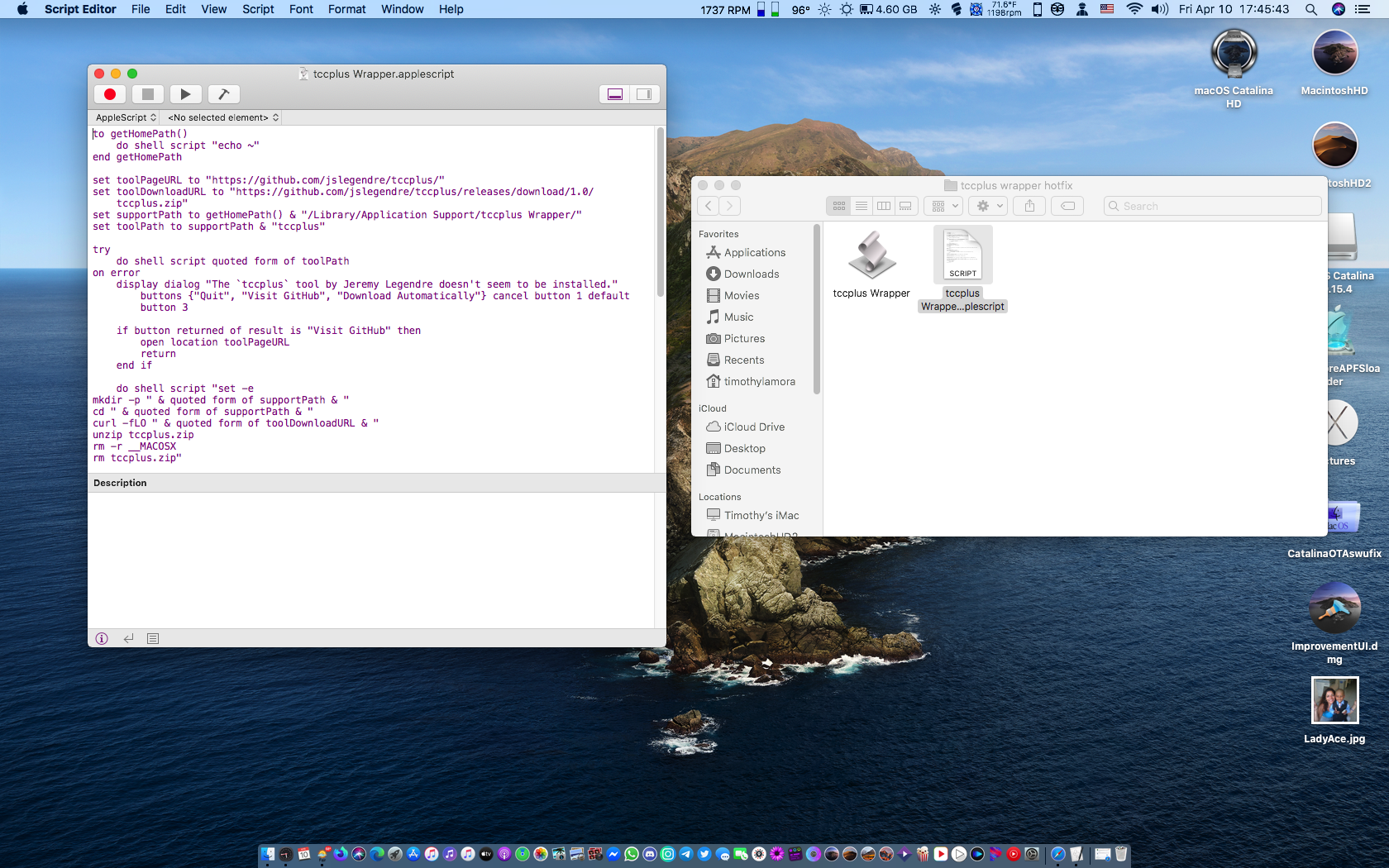Open Spotlight search magnifier icon
The height and width of the screenshot is (868, 1389).
(1311, 9)
